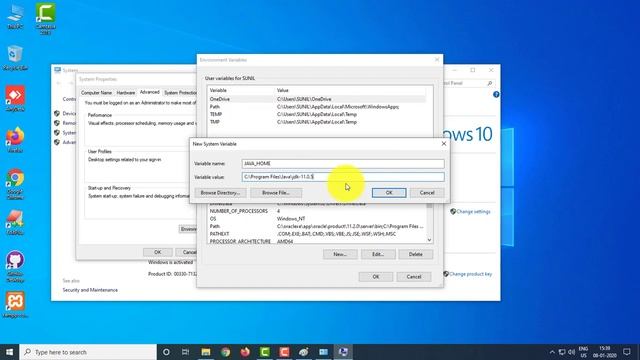Click ENG language indicator
The height and width of the screenshot is (360, 640).
pos(583,352)
